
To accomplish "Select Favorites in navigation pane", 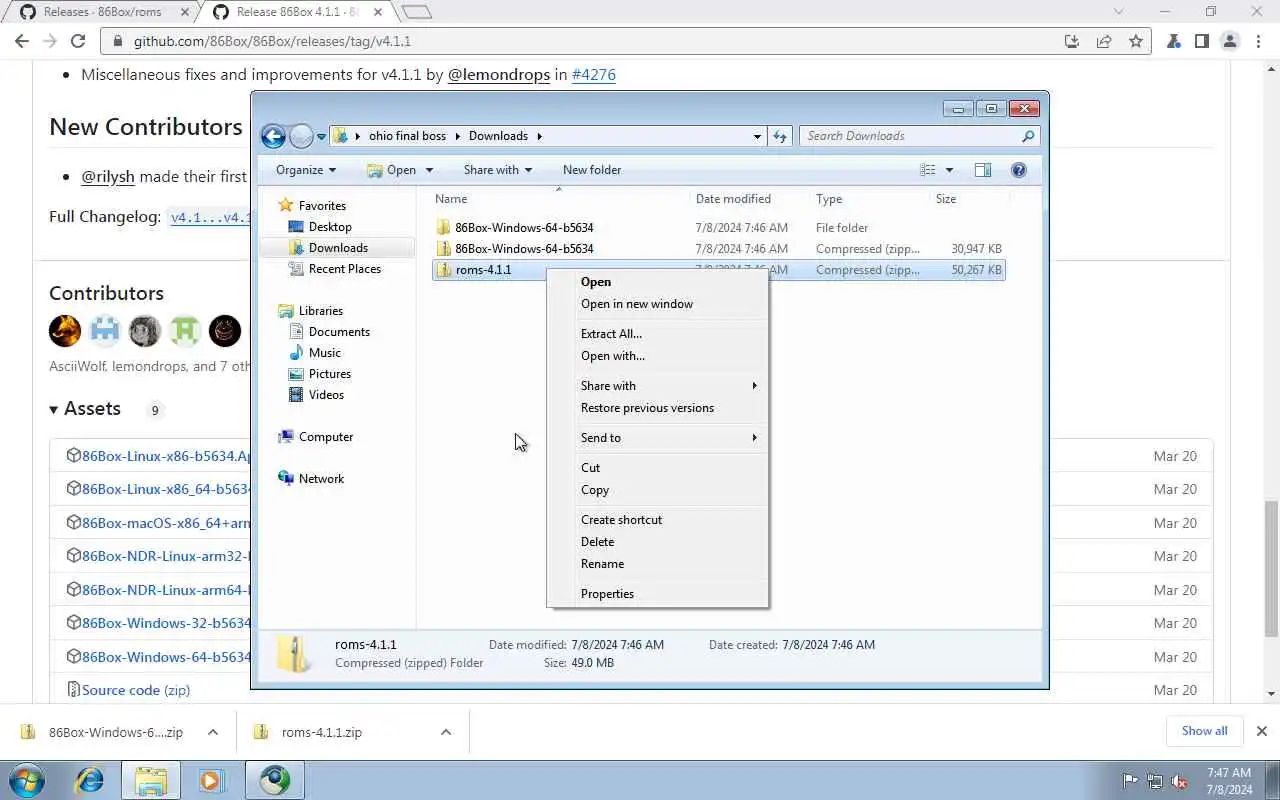I will pos(322,206).
